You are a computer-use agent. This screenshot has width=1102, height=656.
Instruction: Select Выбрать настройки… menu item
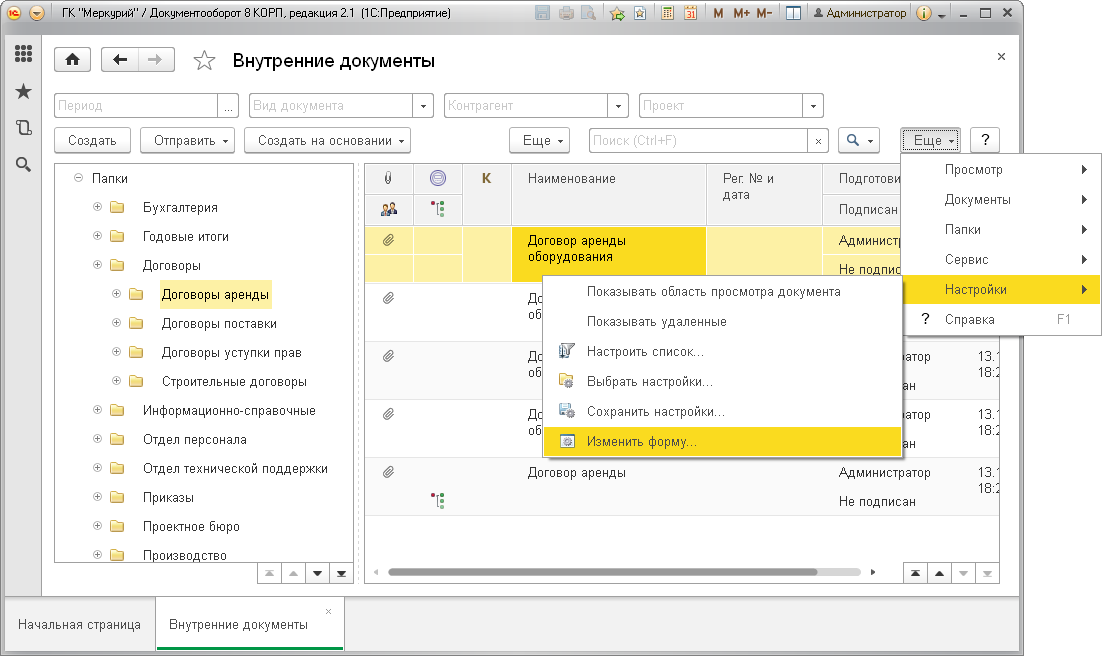(722, 381)
